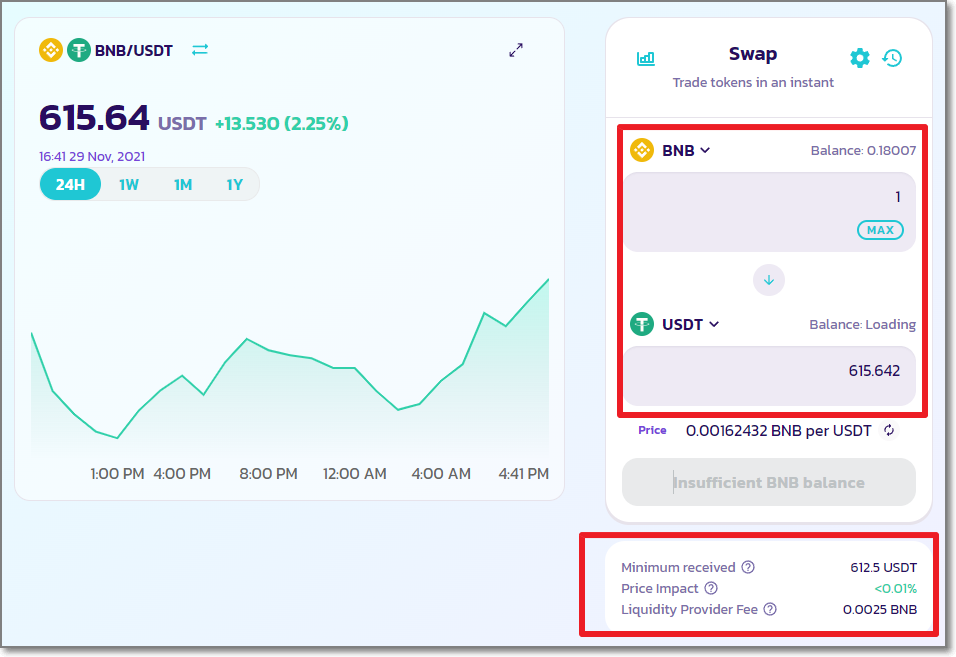This screenshot has width=956, height=657.
Task: Click the 4:41 PM chart axis label
Action: (524, 474)
